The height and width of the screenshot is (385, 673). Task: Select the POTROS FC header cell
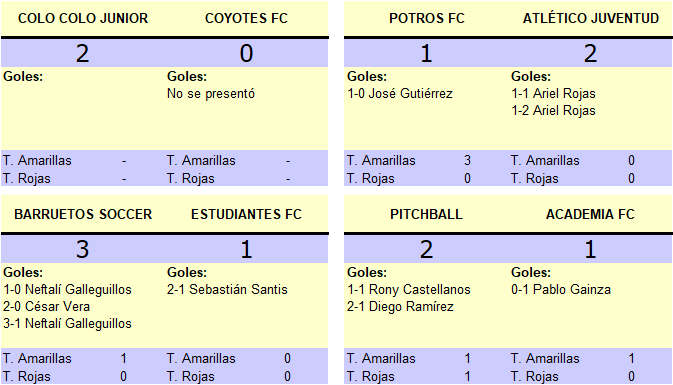[x=427, y=18]
